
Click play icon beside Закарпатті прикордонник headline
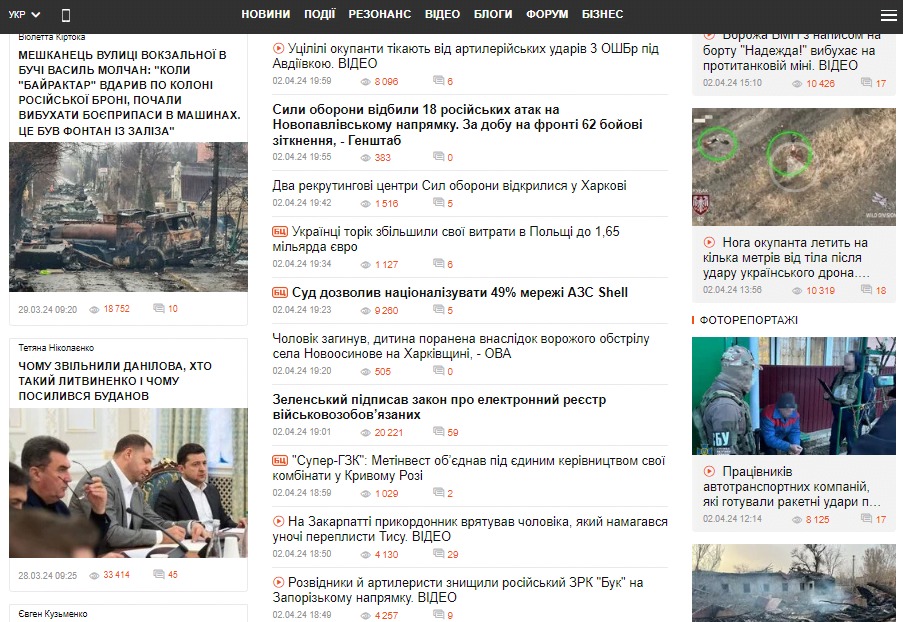click(x=278, y=521)
